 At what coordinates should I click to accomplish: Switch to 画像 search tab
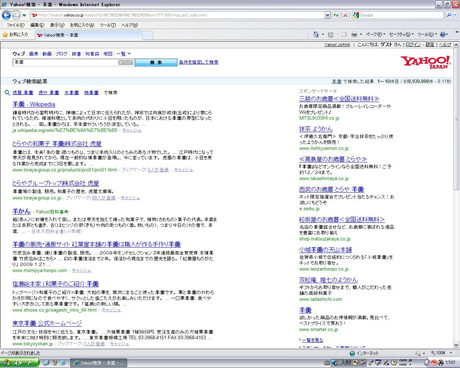pos(33,54)
